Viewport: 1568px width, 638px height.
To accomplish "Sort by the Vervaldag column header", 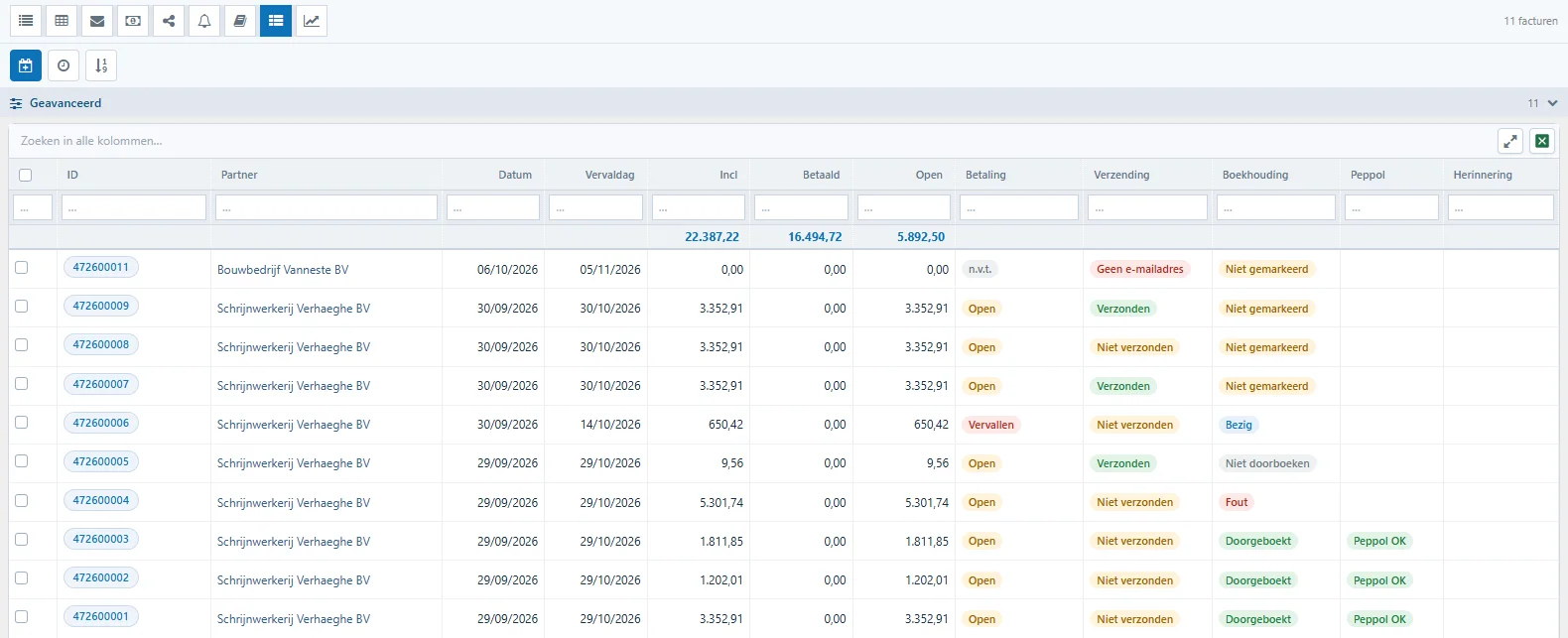I will coord(609,175).
